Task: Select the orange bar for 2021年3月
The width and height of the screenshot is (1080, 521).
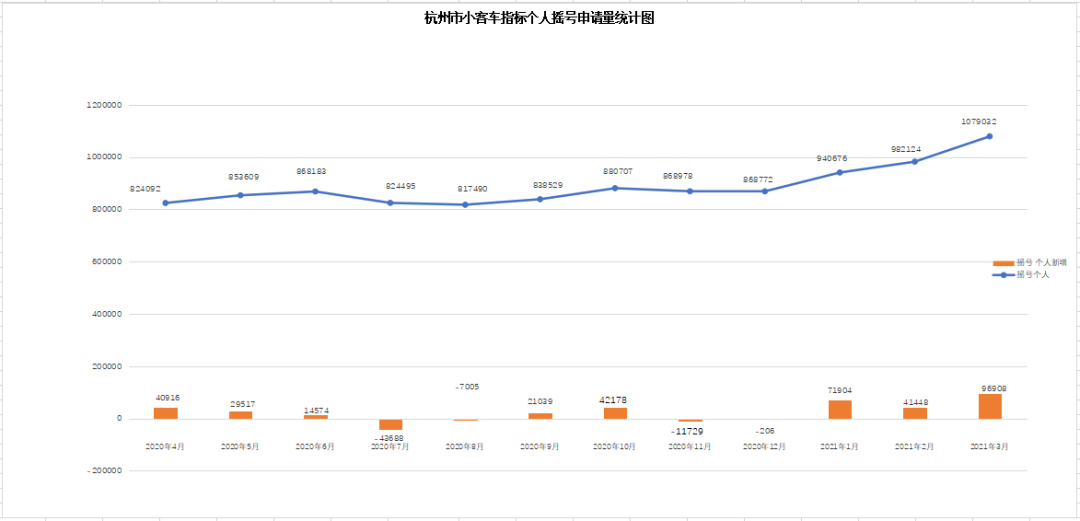Action: point(990,406)
